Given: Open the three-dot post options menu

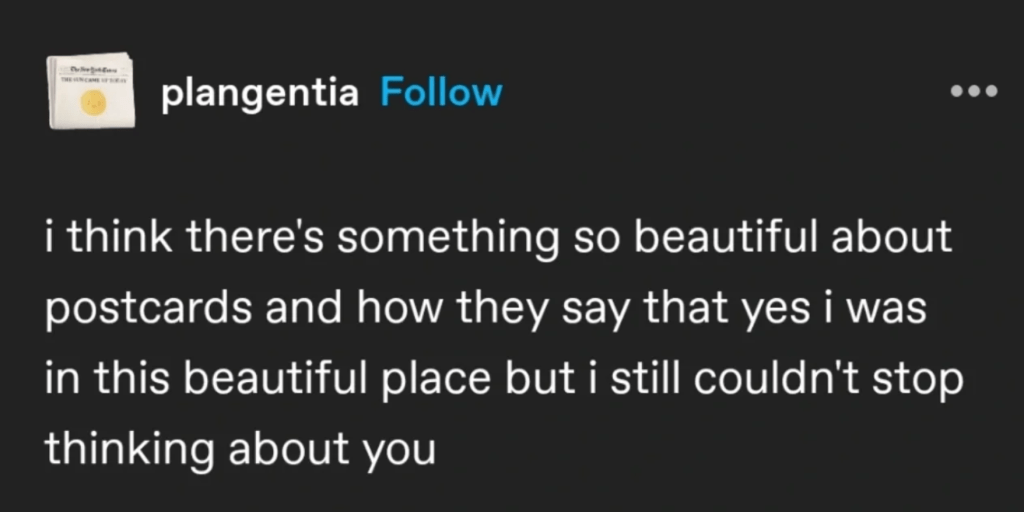Looking at the screenshot, I should (x=973, y=92).
